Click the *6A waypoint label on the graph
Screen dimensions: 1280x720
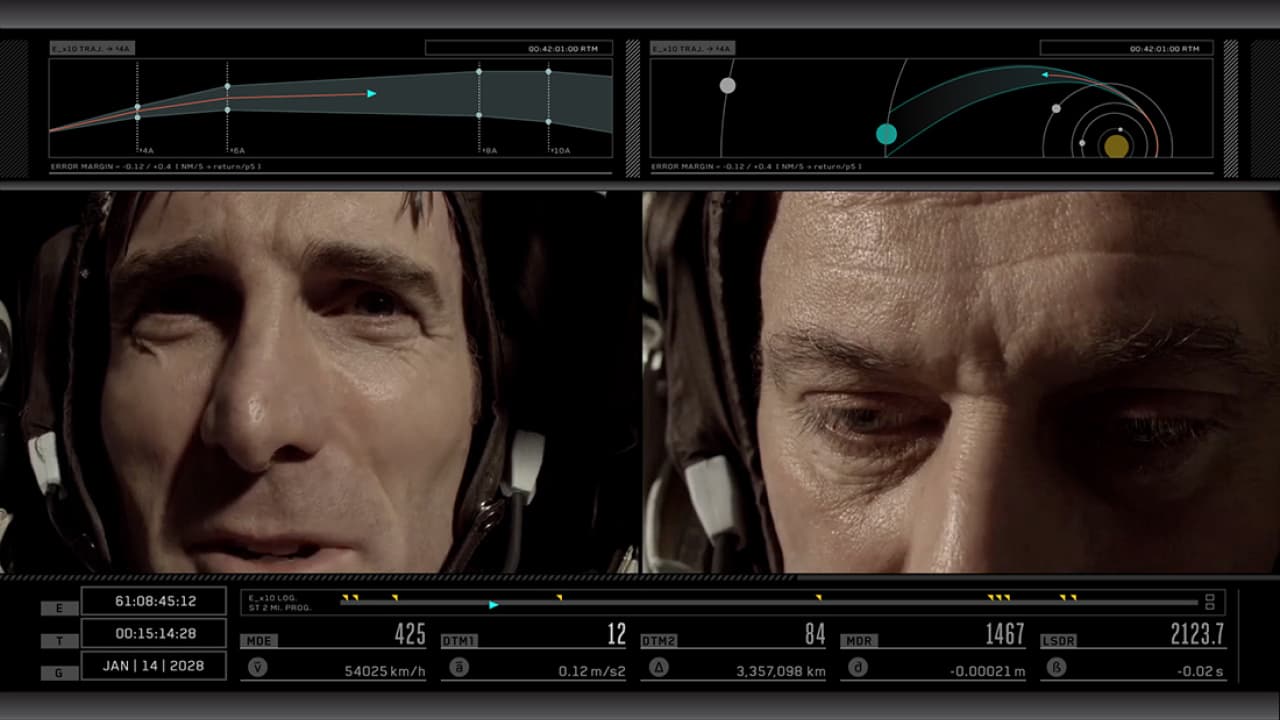point(237,150)
